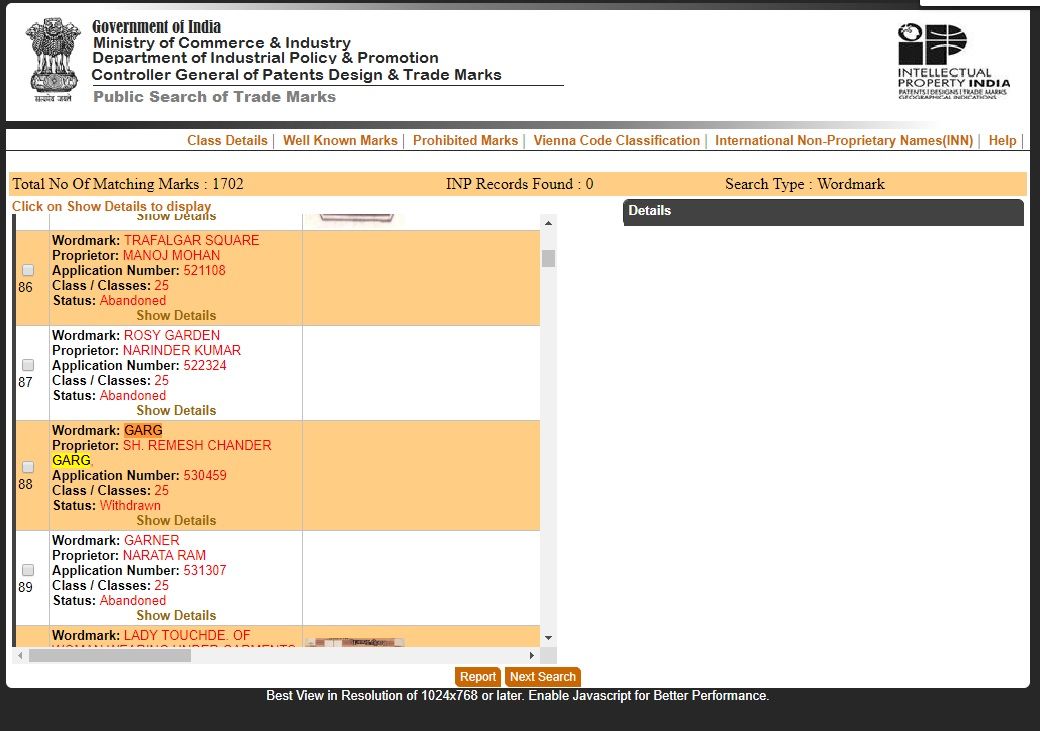
Task: Click Total No Of Matching Marks text
Action: [128, 184]
